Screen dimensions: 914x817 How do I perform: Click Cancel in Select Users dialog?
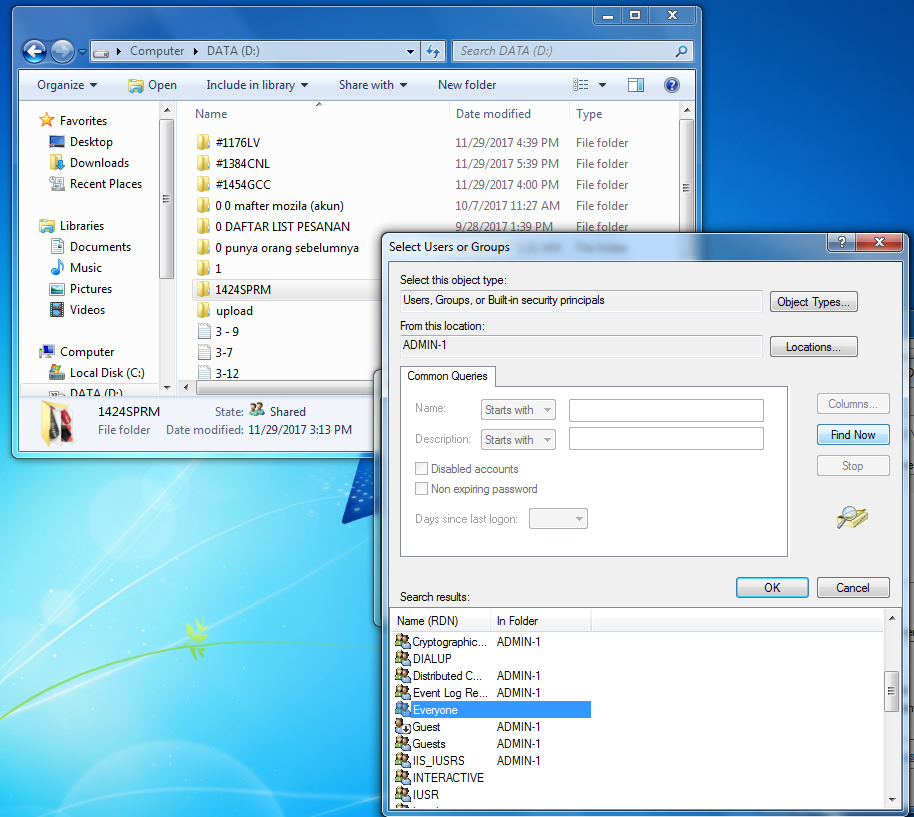(x=853, y=587)
